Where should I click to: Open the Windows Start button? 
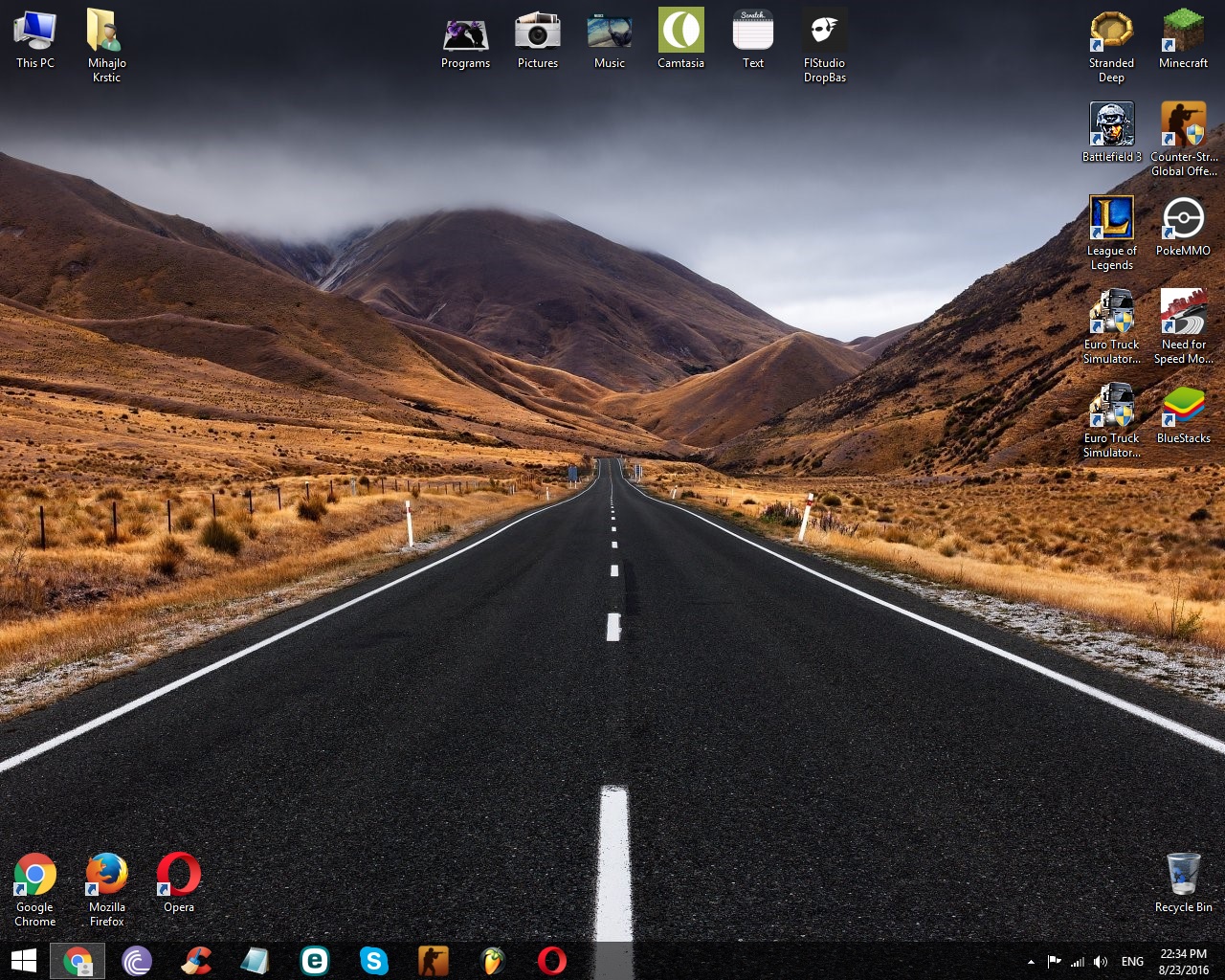coord(23,961)
